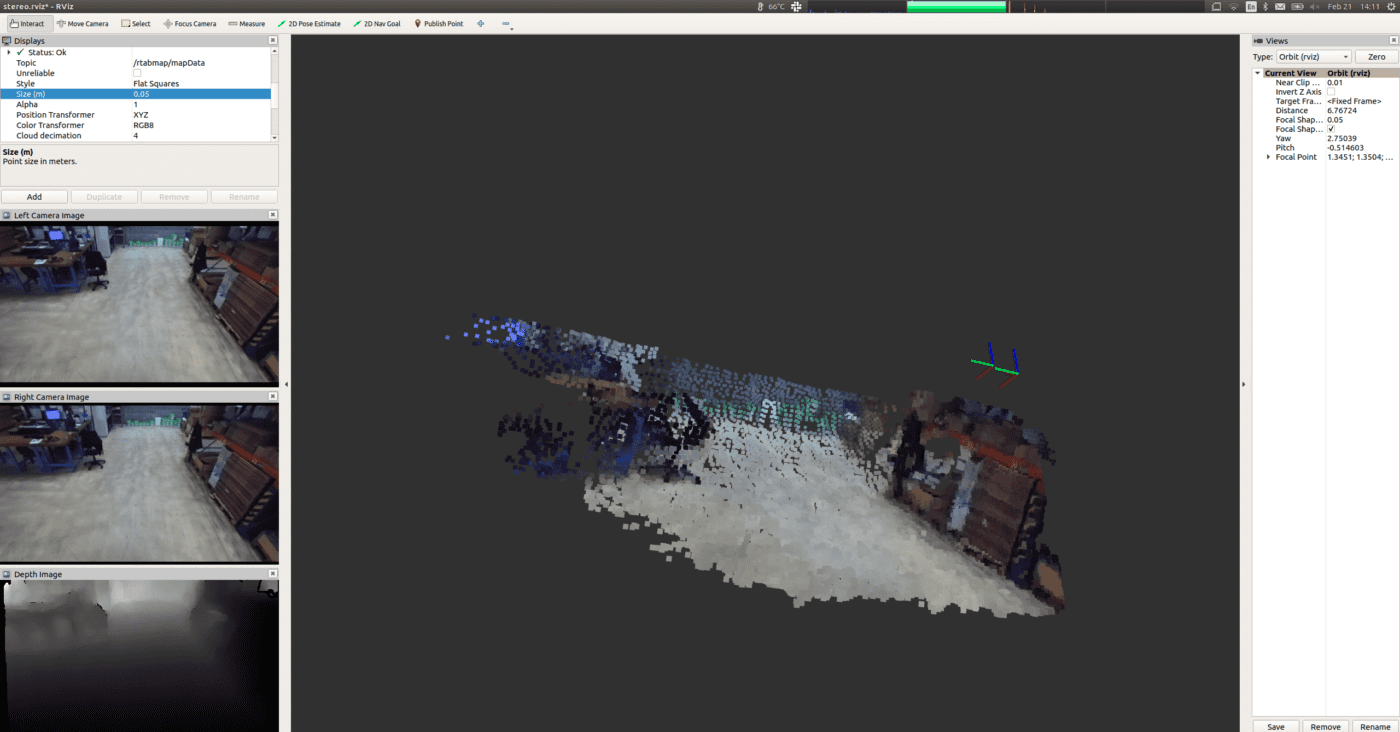Activate the Move Camera tool
This screenshot has height=732, width=1400.
click(x=83, y=23)
